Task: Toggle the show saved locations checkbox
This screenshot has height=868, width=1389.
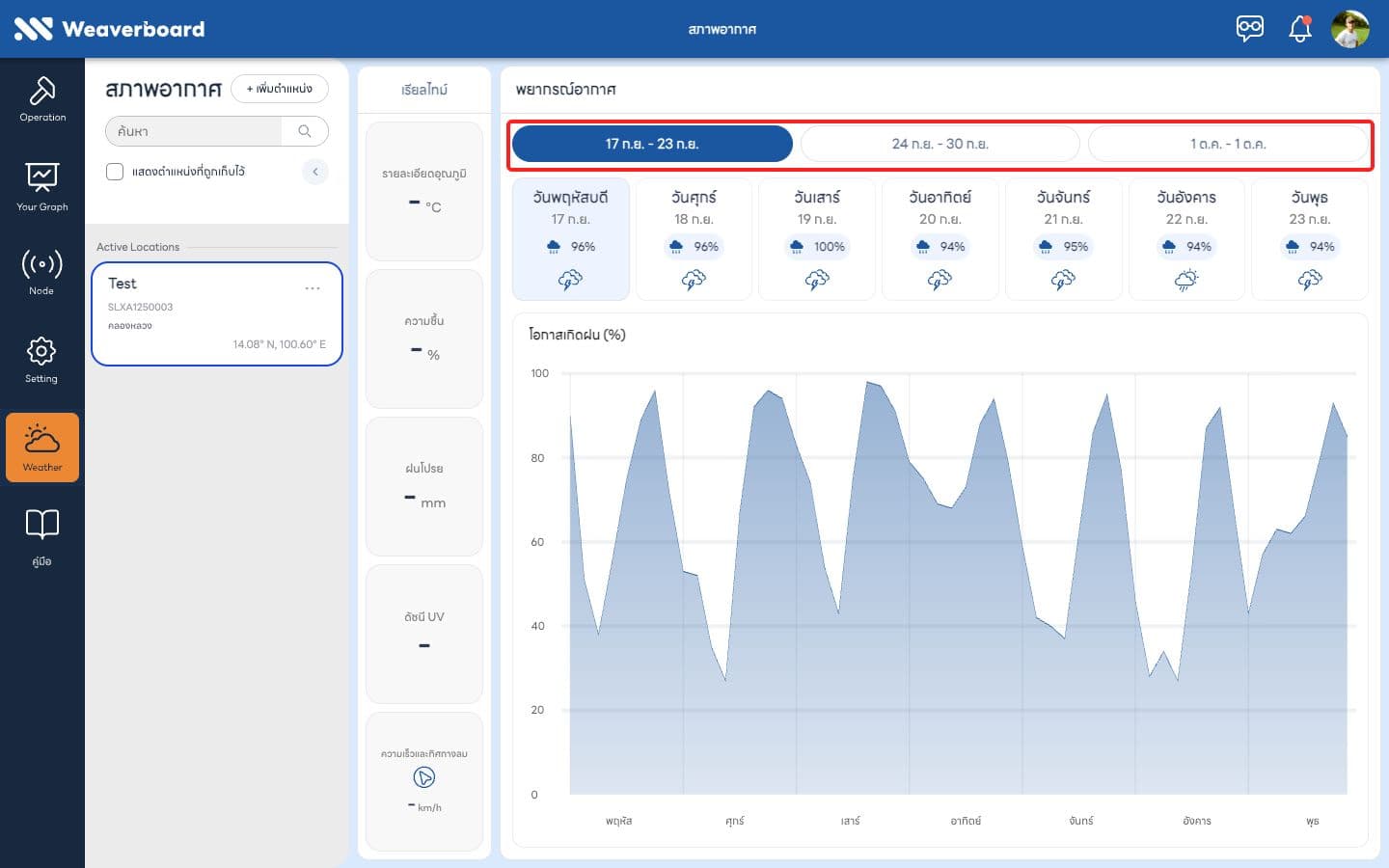Action: pos(115,172)
